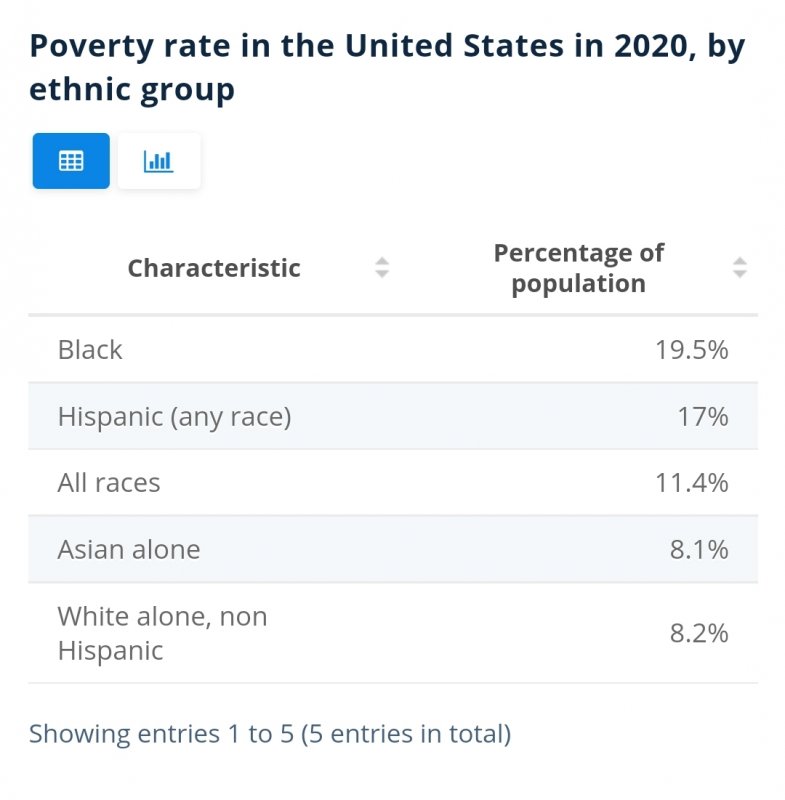785x800 pixels.
Task: Switch to the bar chart view icon
Action: click(x=159, y=161)
